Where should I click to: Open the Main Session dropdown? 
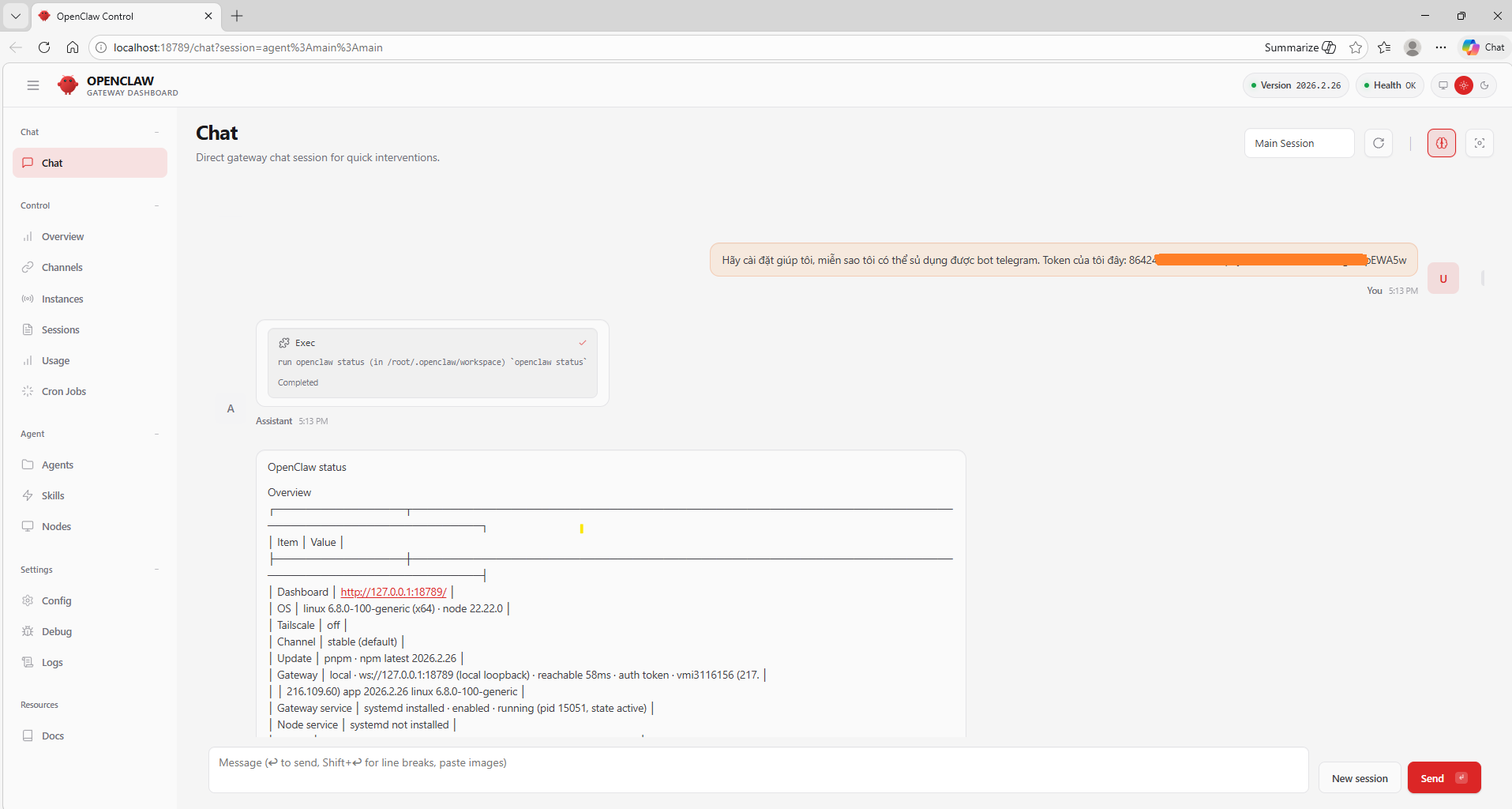[1300, 143]
